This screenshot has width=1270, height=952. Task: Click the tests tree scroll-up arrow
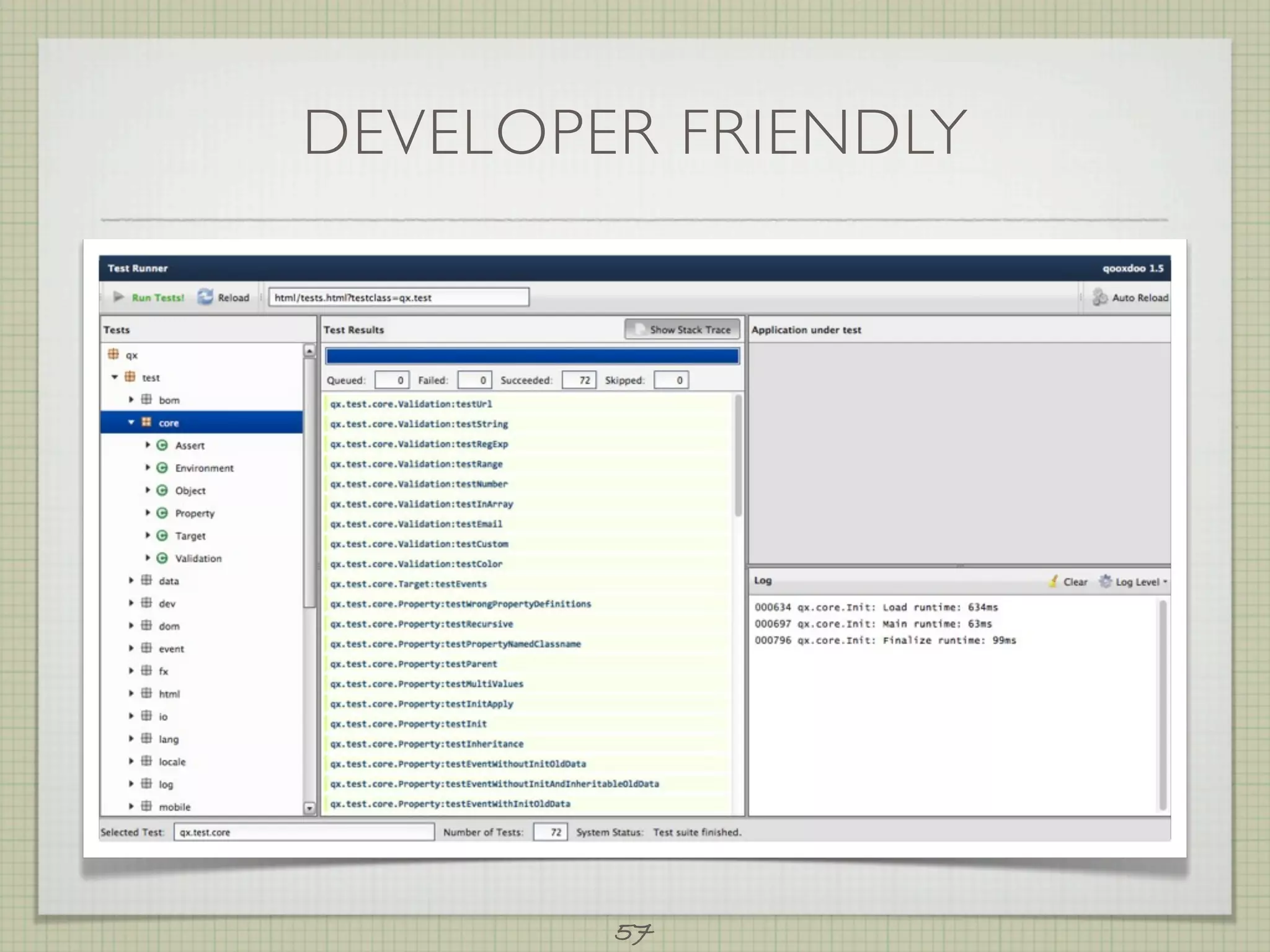pyautogui.click(x=309, y=351)
